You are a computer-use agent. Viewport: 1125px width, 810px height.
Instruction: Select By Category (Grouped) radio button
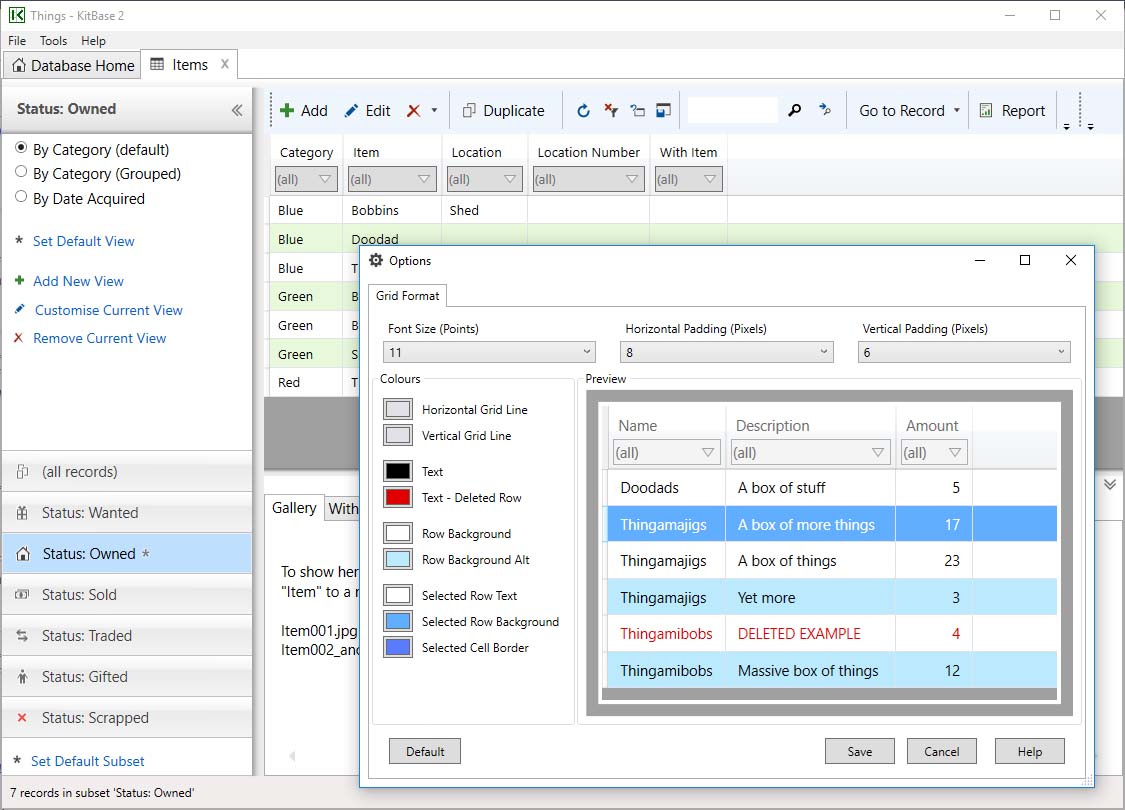(x=21, y=171)
